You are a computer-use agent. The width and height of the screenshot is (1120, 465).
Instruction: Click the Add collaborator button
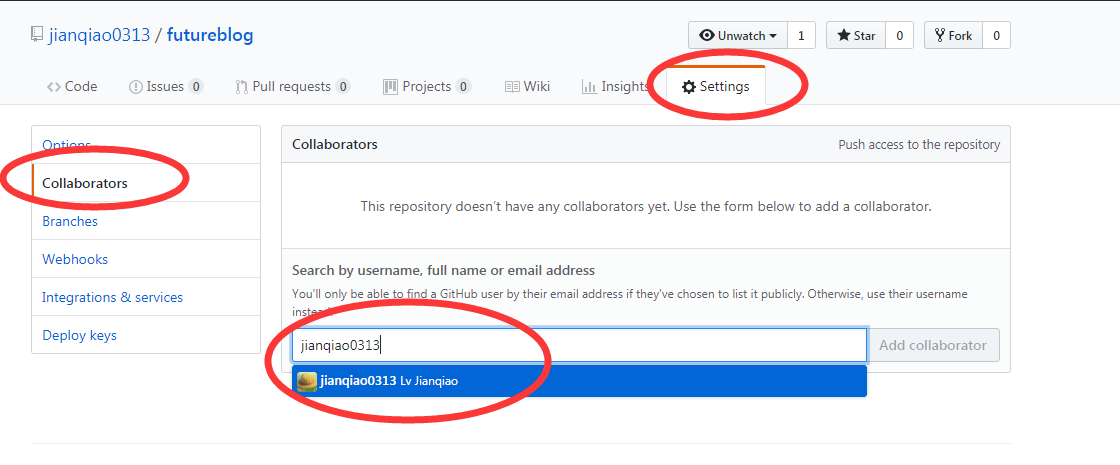point(933,345)
